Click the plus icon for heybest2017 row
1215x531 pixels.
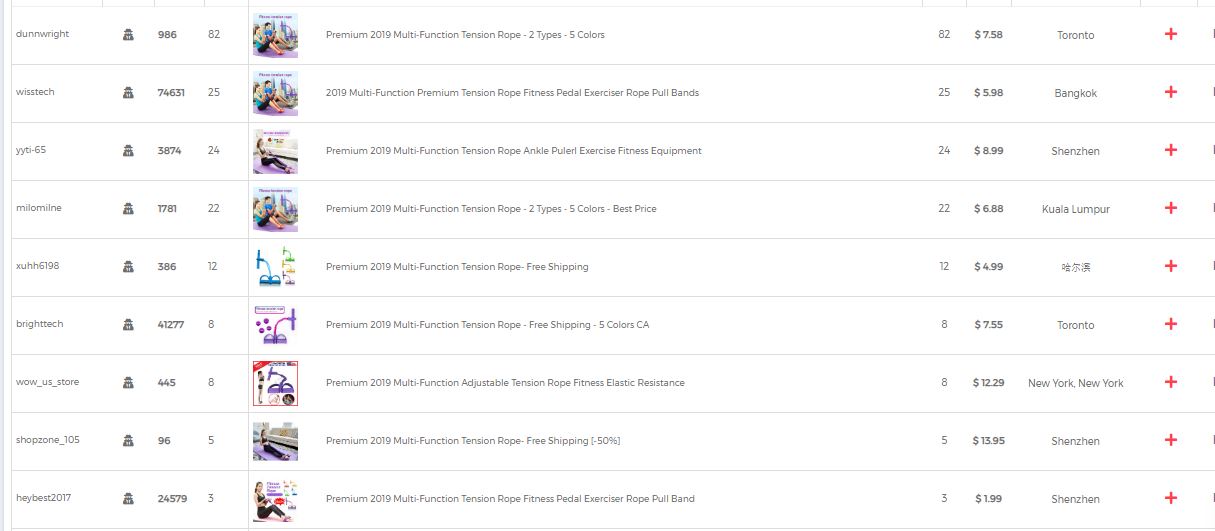(1171, 498)
